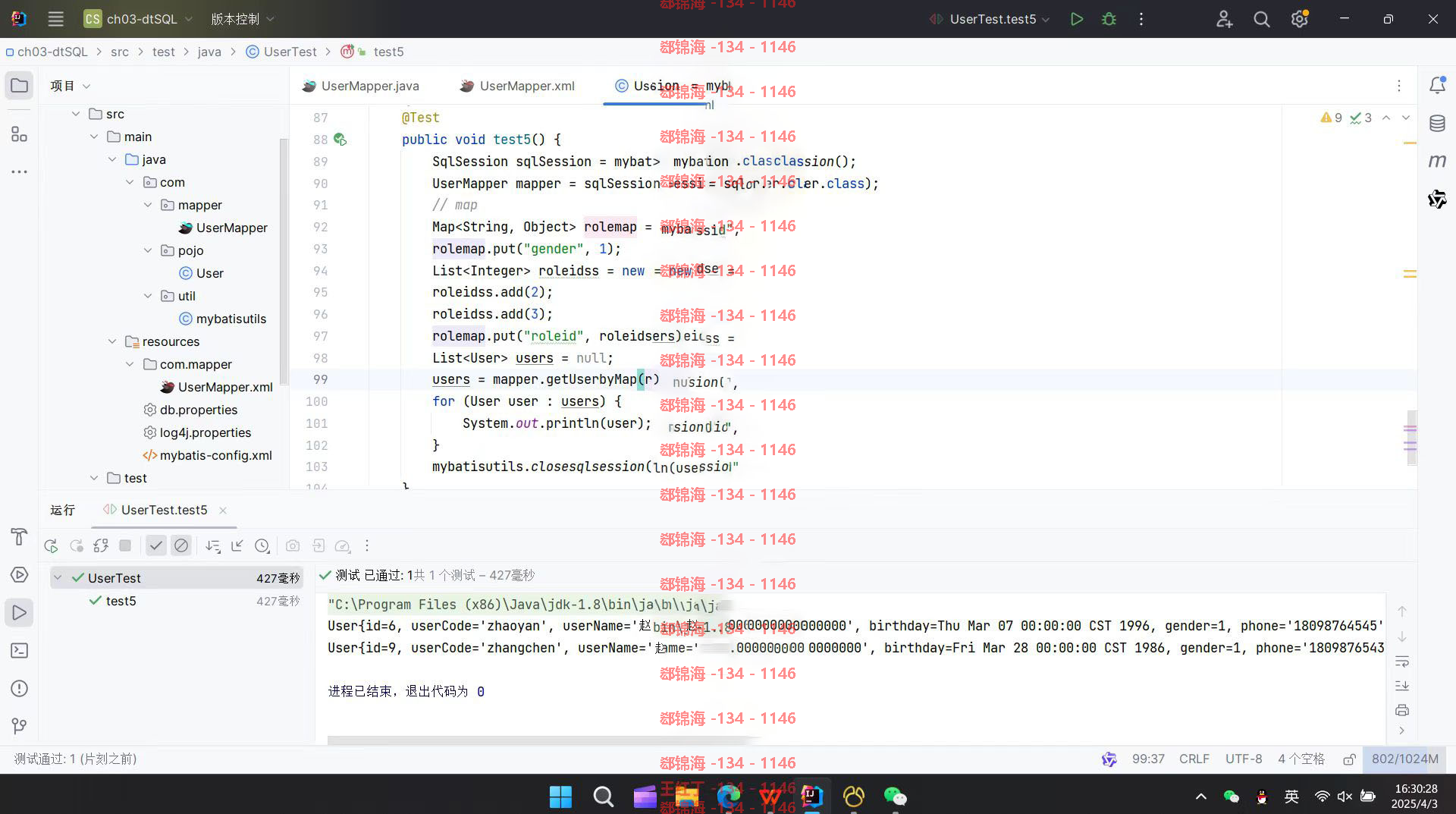The height and width of the screenshot is (814, 1456).
Task: Open the Terminal tool window
Action: tap(20, 651)
